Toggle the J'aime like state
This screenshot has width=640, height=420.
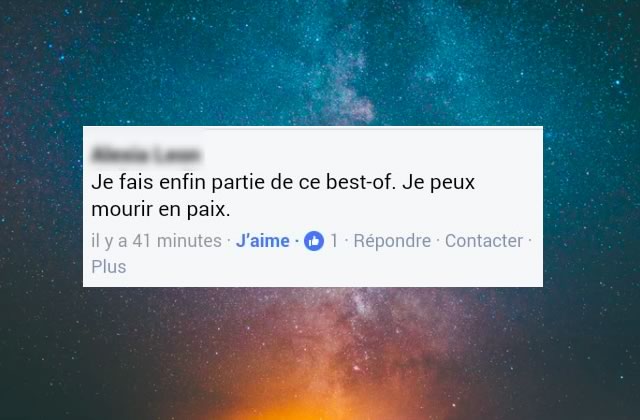coord(262,241)
